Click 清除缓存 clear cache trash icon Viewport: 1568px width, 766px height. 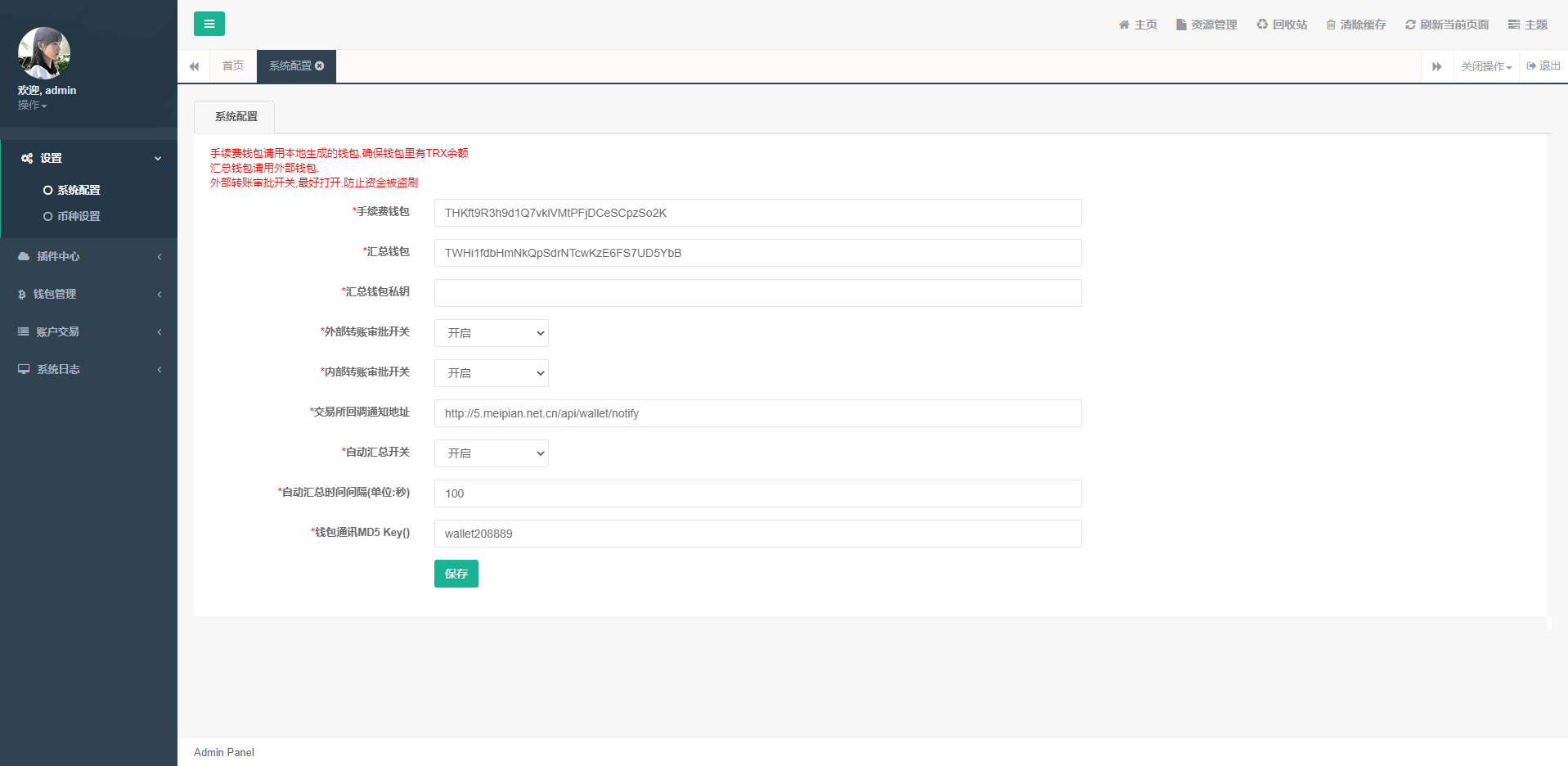tap(1332, 25)
